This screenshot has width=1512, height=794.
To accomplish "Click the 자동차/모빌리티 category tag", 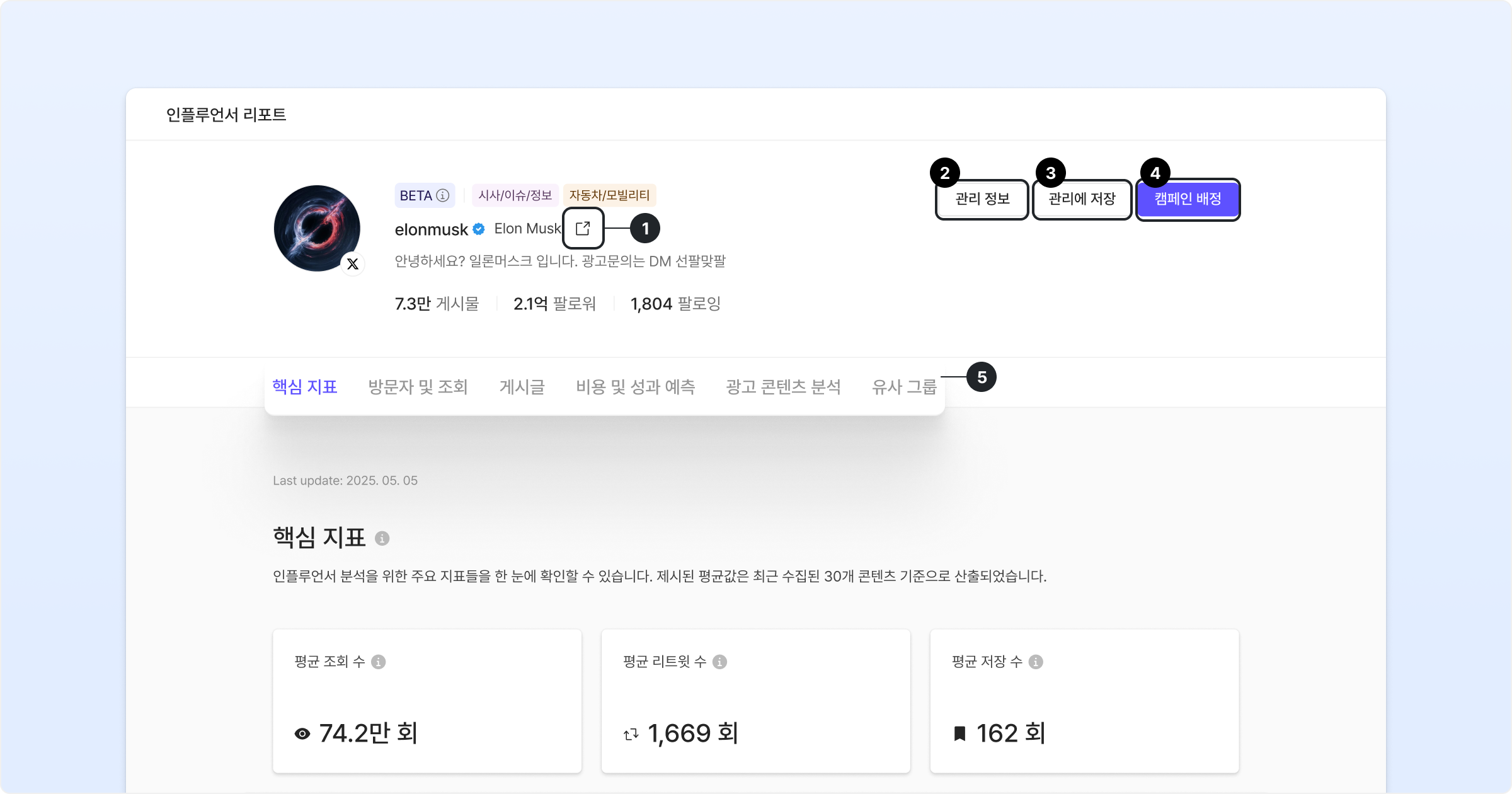I will click(x=609, y=195).
